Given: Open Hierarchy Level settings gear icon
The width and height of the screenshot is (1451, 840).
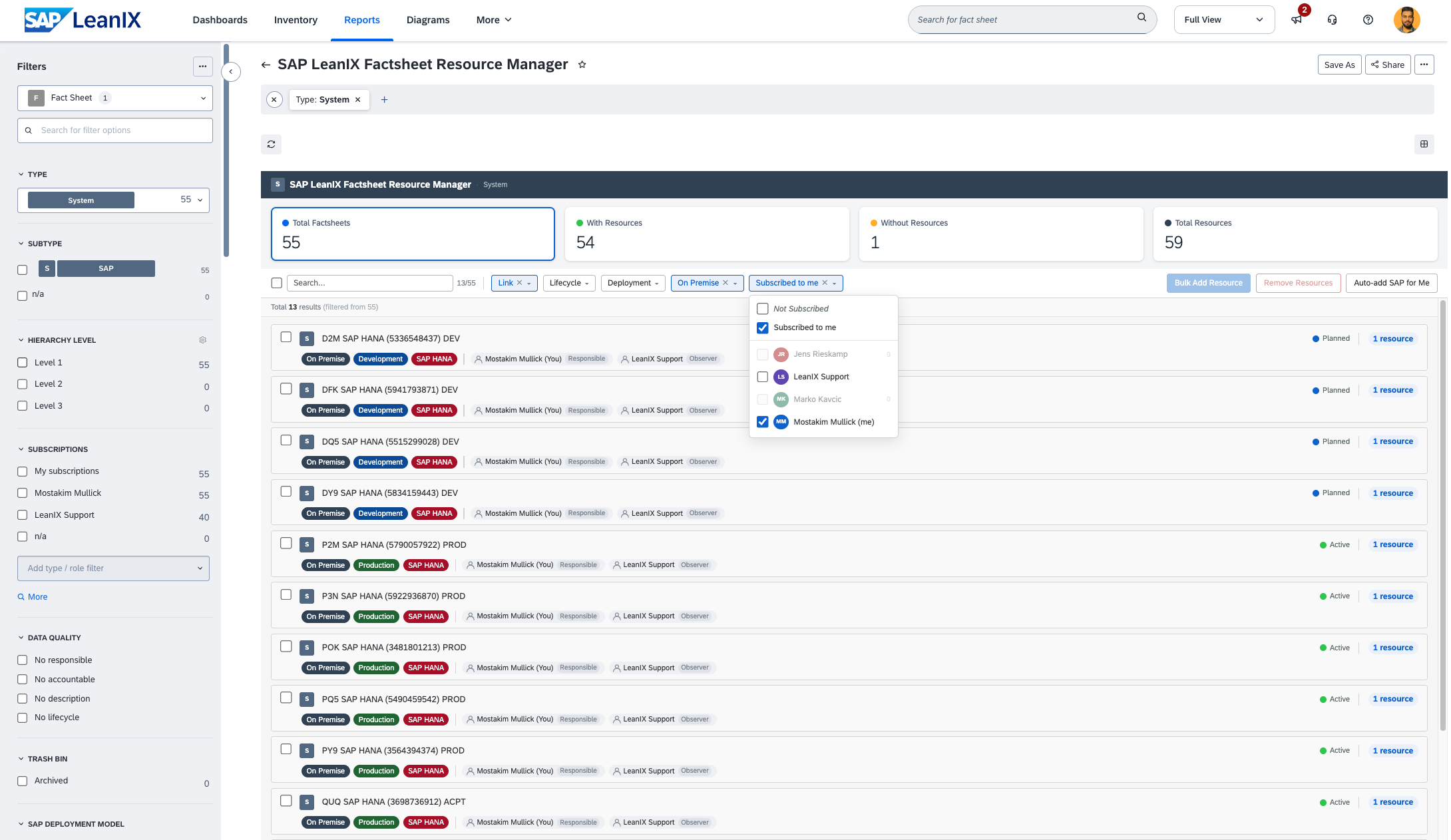Looking at the screenshot, I should [203, 340].
